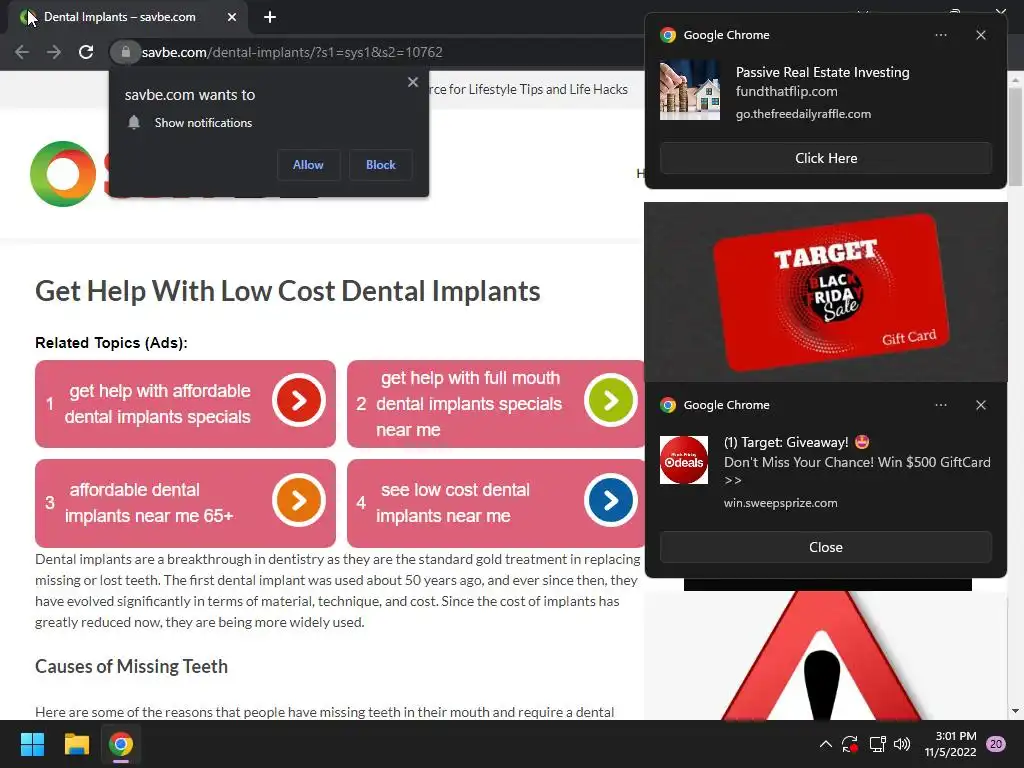Open File Explorer from the taskbar
1024x768 pixels.
pos(76,744)
